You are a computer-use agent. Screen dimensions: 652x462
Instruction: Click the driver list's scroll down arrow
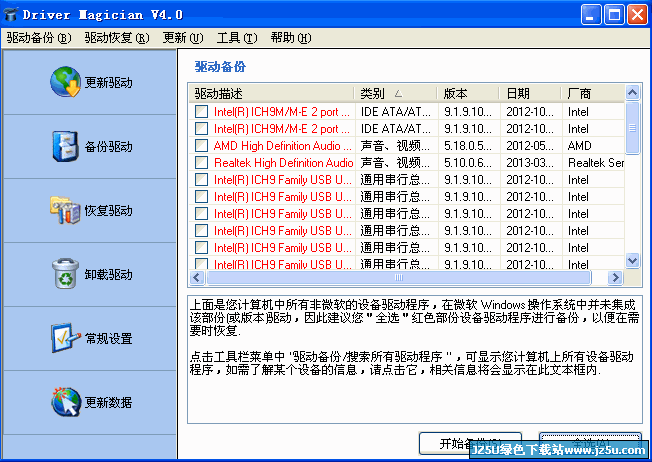[x=632, y=261]
